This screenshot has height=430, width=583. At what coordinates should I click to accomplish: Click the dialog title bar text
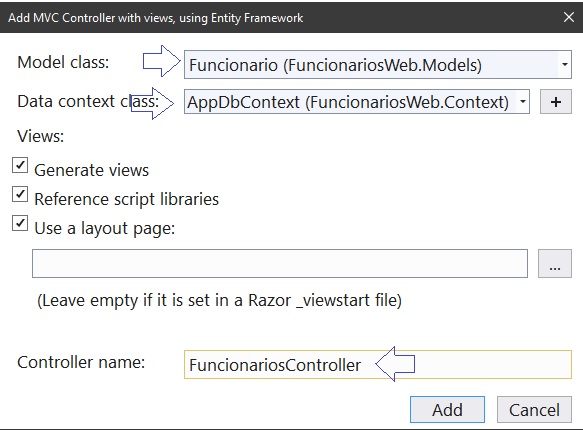155,18
